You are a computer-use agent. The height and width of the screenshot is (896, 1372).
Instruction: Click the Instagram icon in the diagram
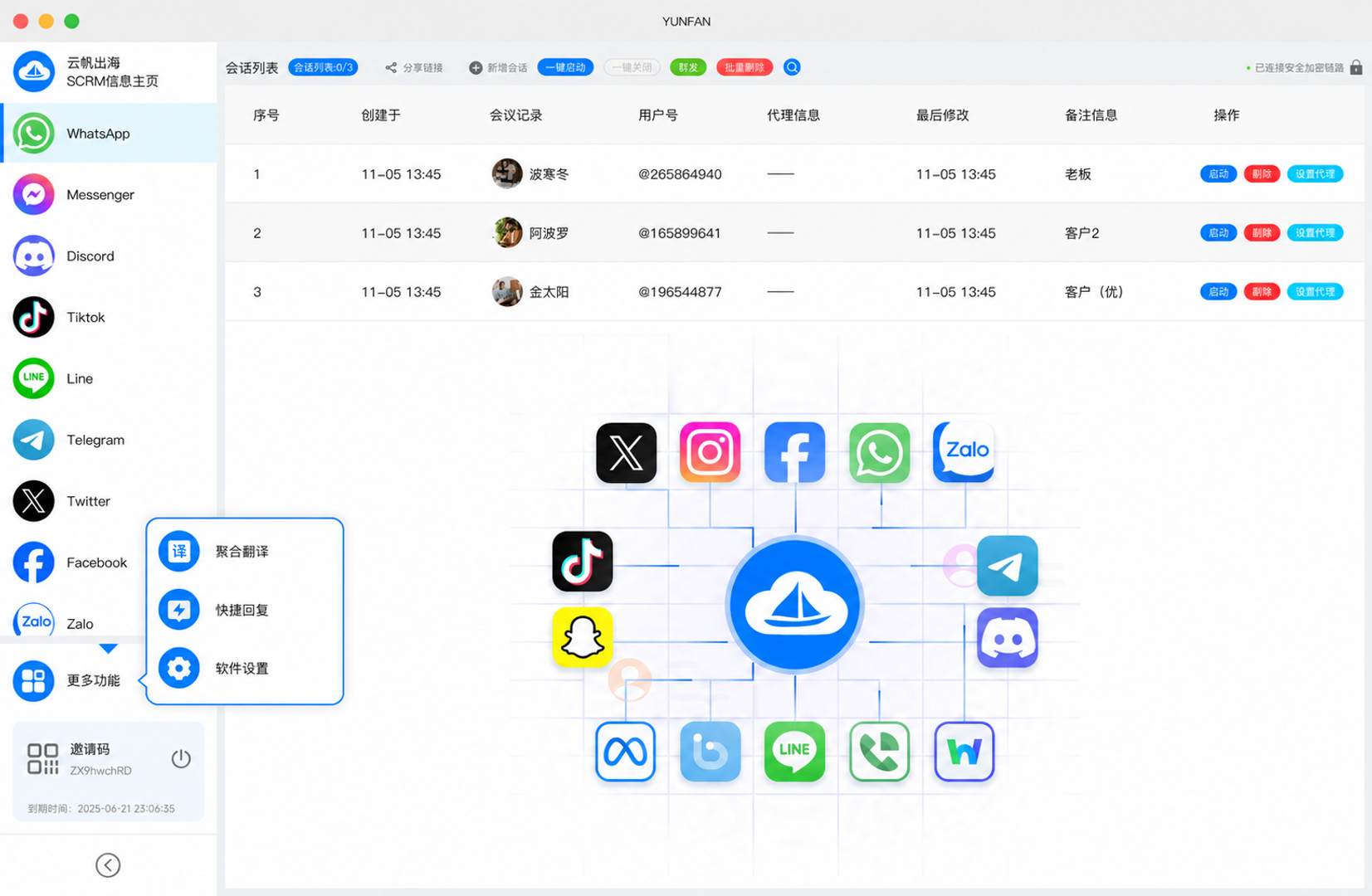point(710,452)
